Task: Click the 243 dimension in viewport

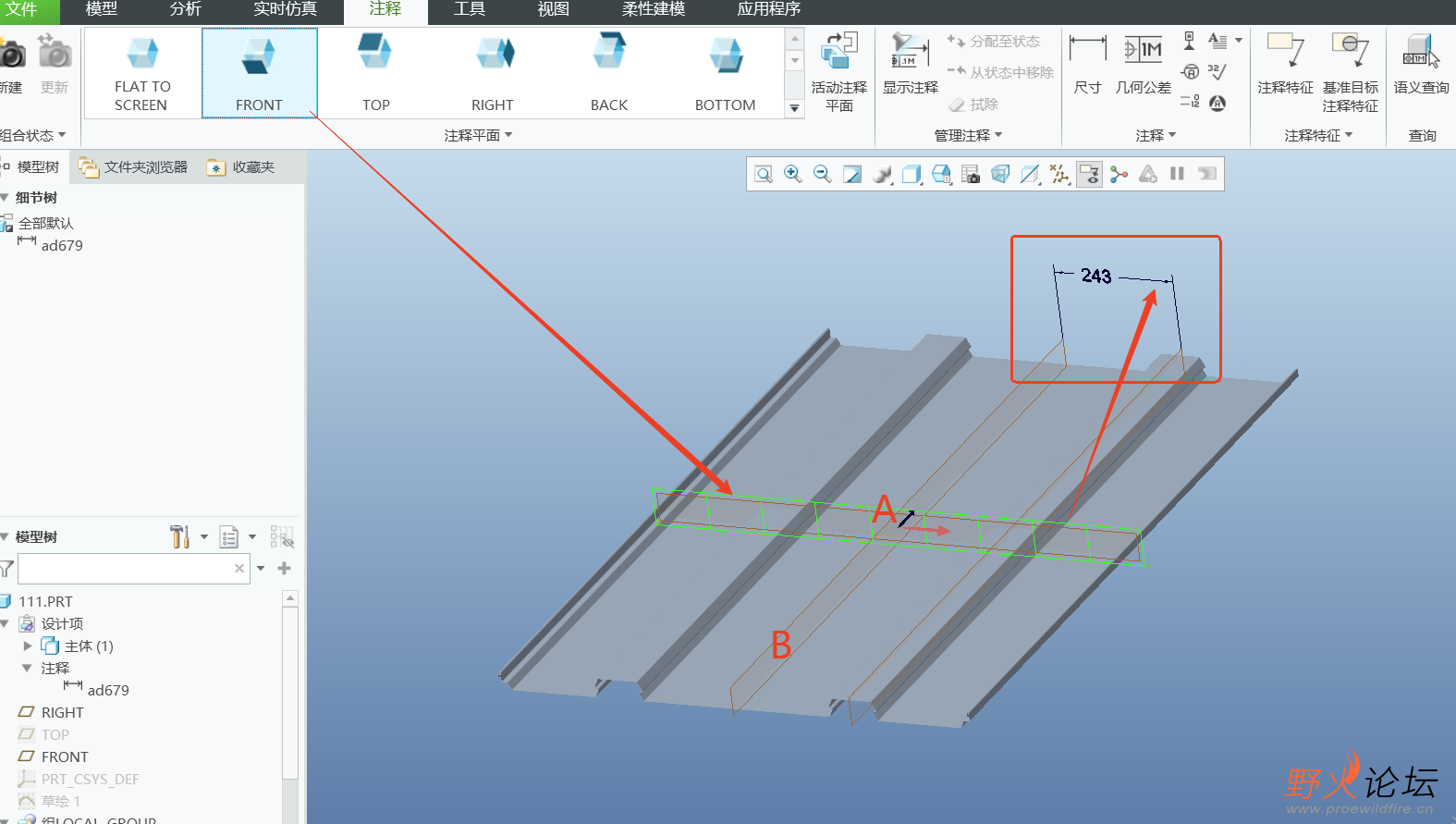Action: tap(1096, 276)
